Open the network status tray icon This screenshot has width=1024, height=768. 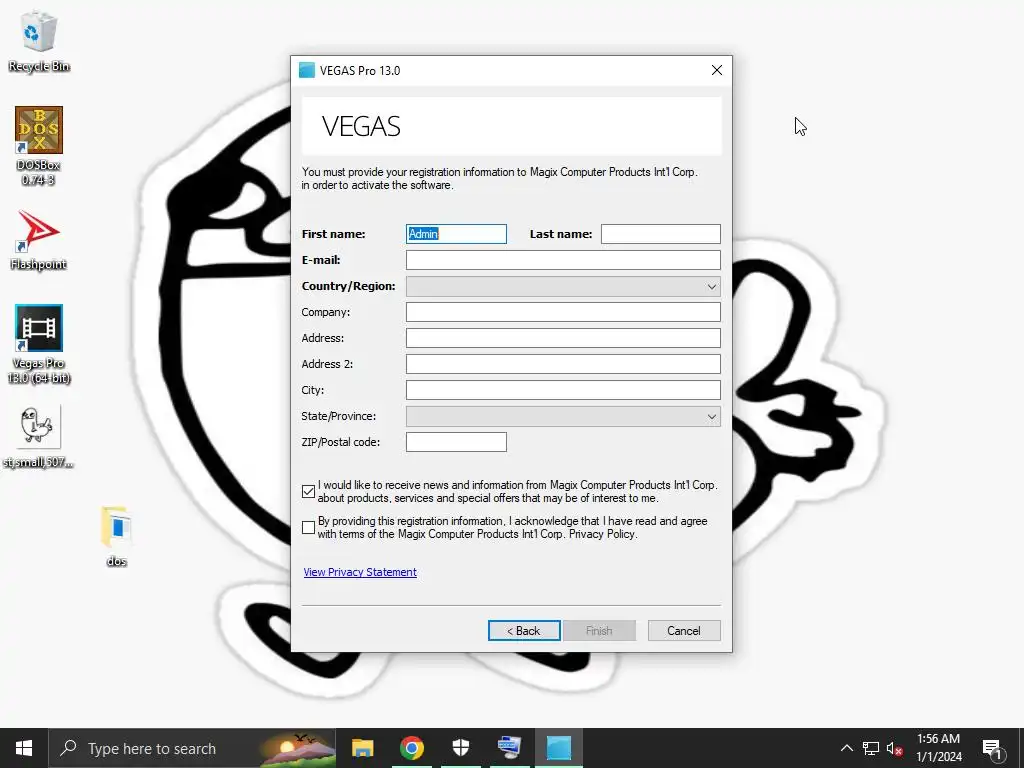pyautogui.click(x=871, y=748)
